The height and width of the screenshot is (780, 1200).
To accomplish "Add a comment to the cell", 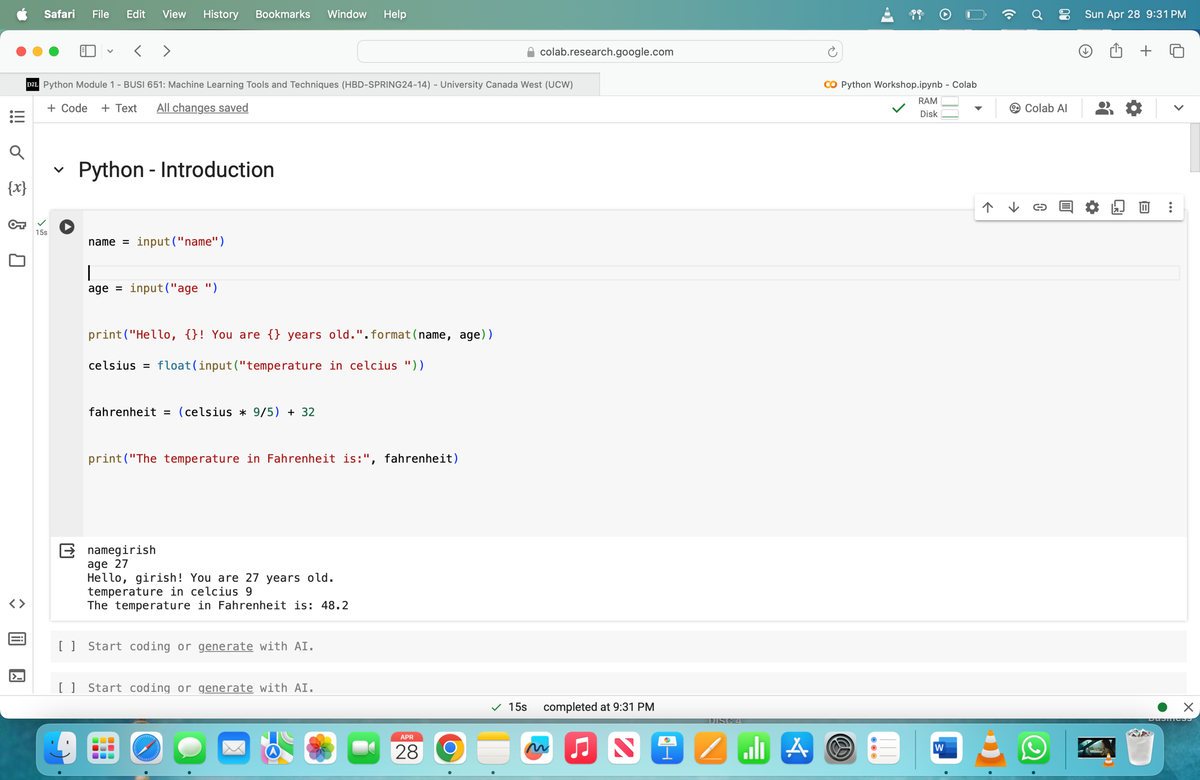I will click(1066, 208).
